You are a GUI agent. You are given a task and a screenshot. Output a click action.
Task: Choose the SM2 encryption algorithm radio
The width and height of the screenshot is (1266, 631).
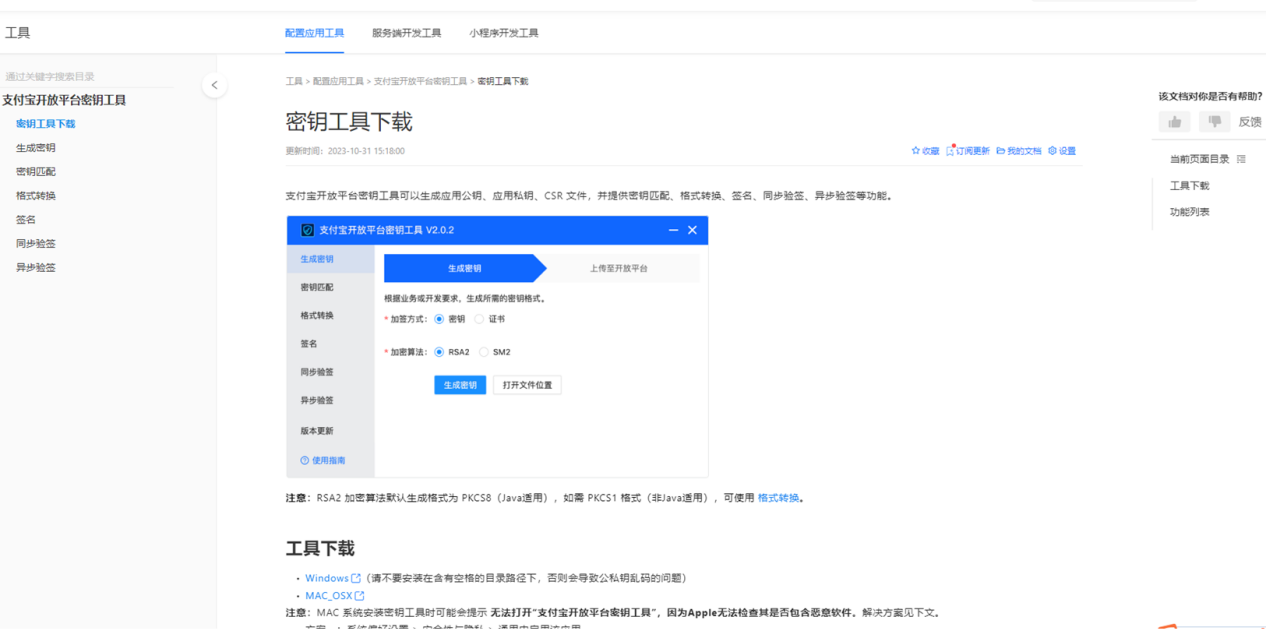pos(484,352)
